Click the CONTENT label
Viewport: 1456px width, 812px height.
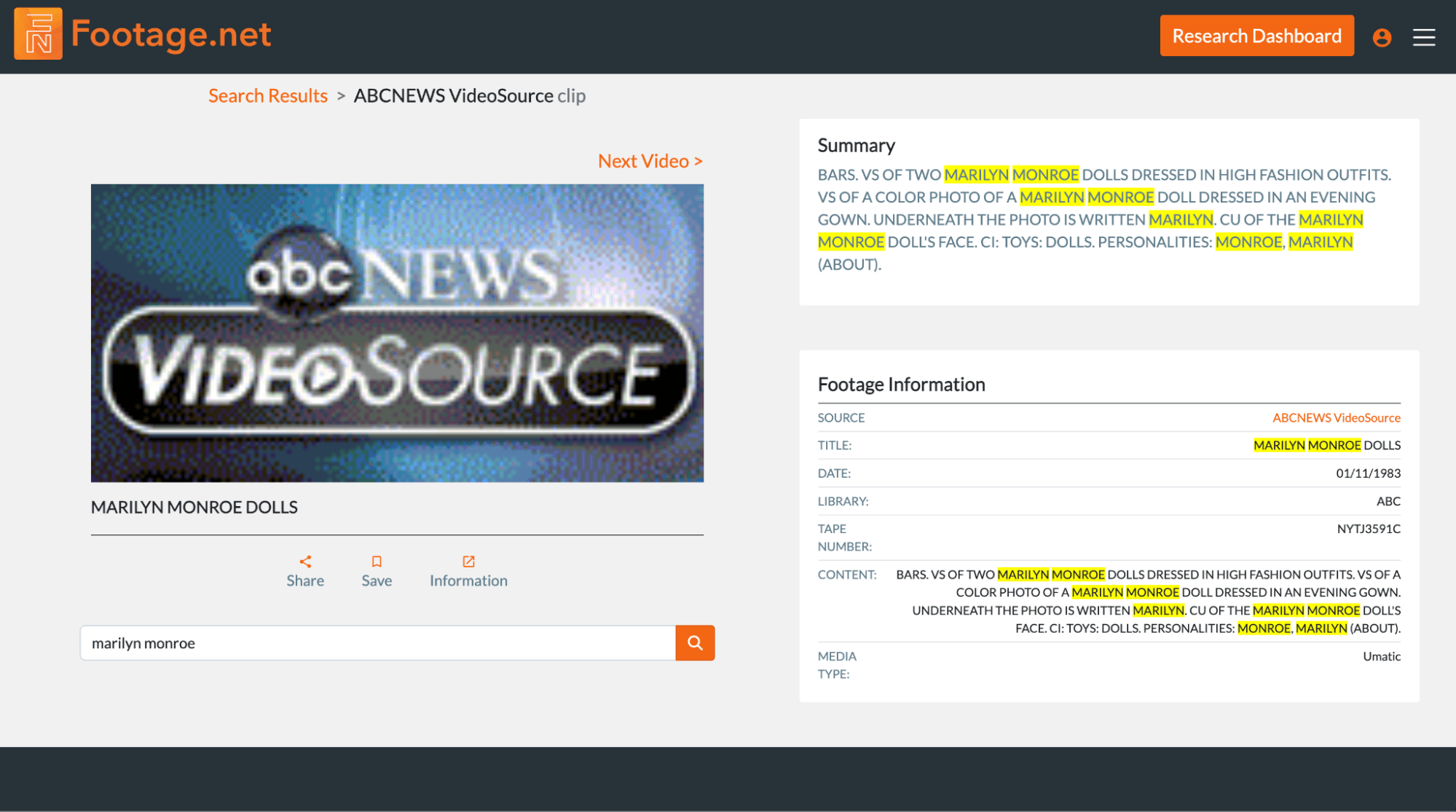point(846,575)
